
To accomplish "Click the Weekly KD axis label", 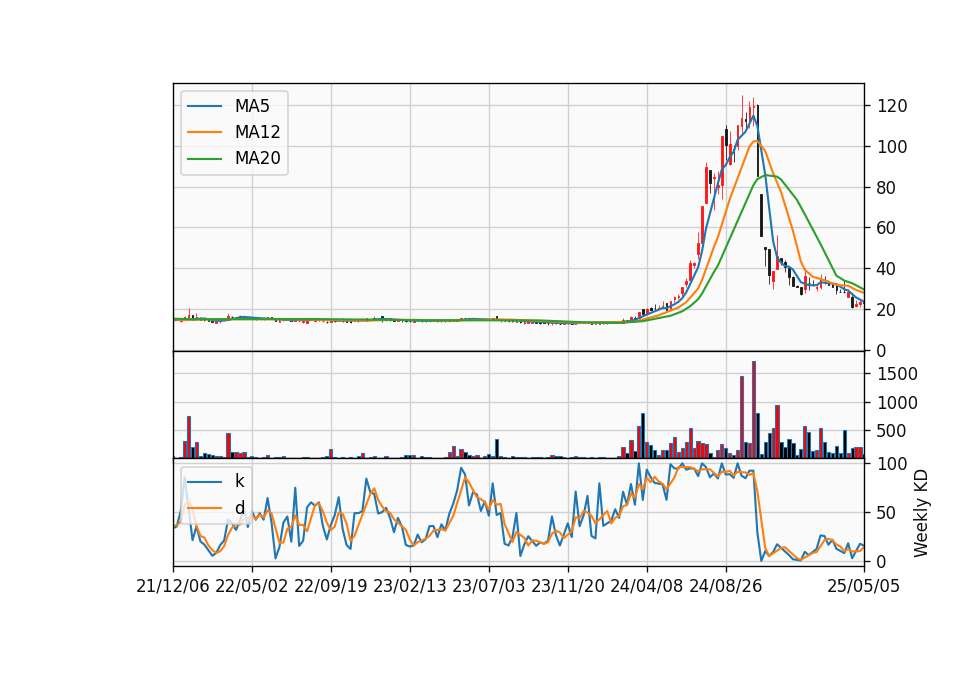I will tap(921, 513).
